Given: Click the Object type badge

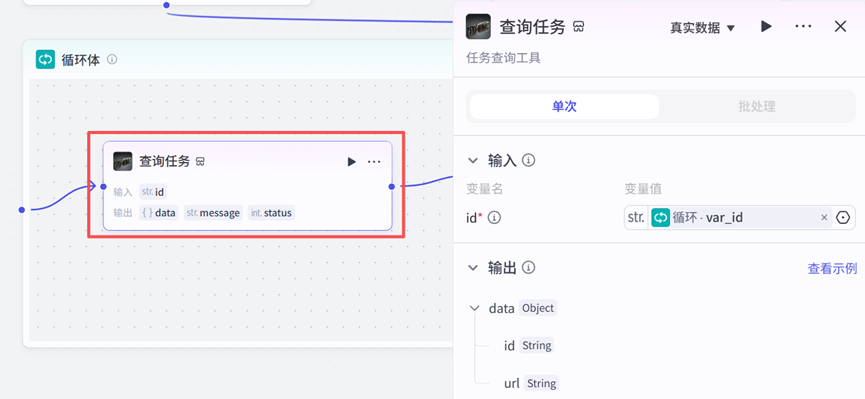Looking at the screenshot, I should (x=538, y=308).
